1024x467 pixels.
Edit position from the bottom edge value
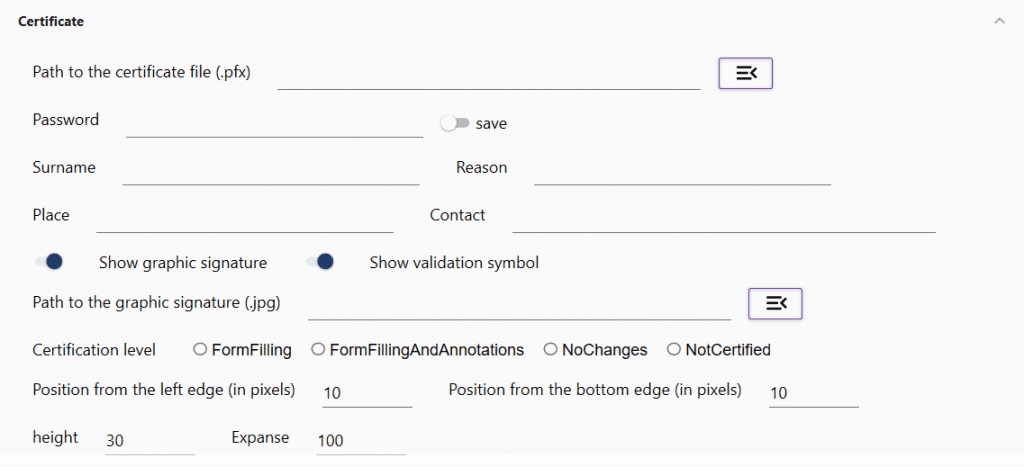[x=813, y=393]
